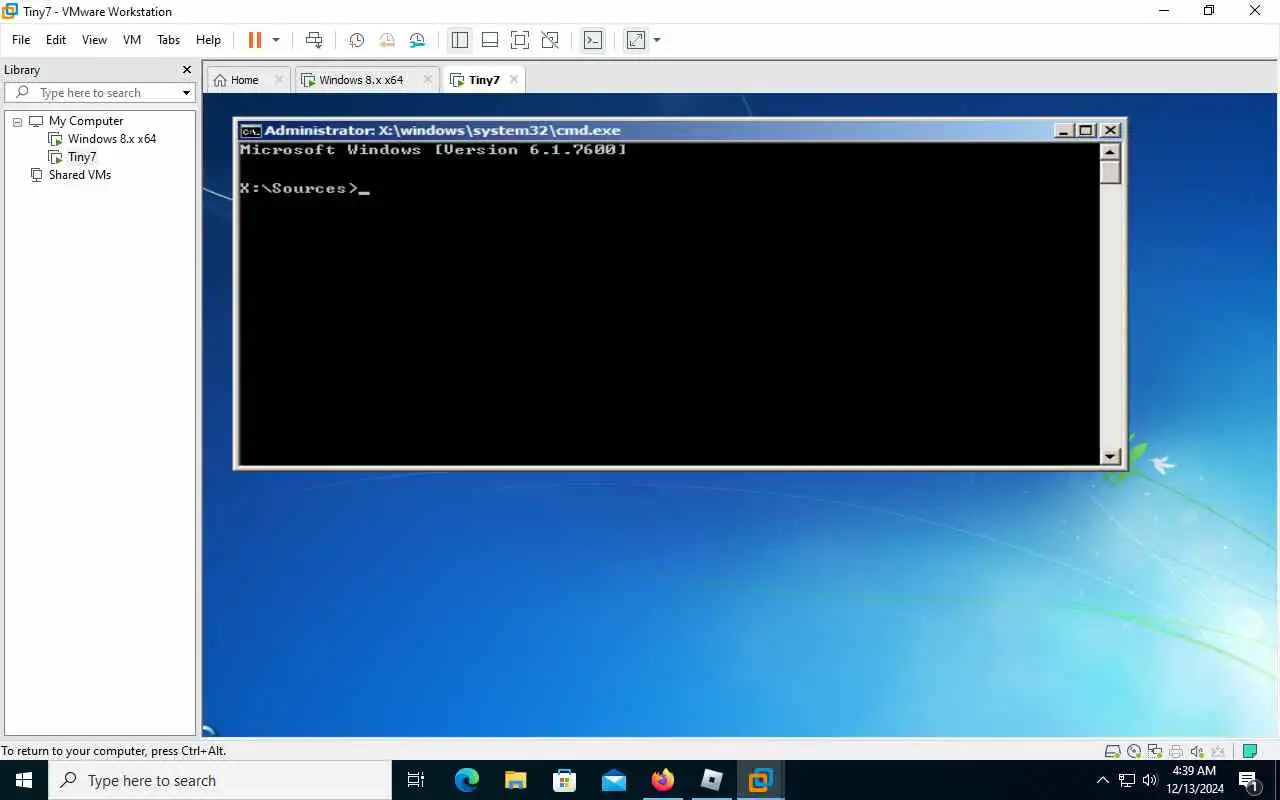Click the library search input field

pos(98,92)
